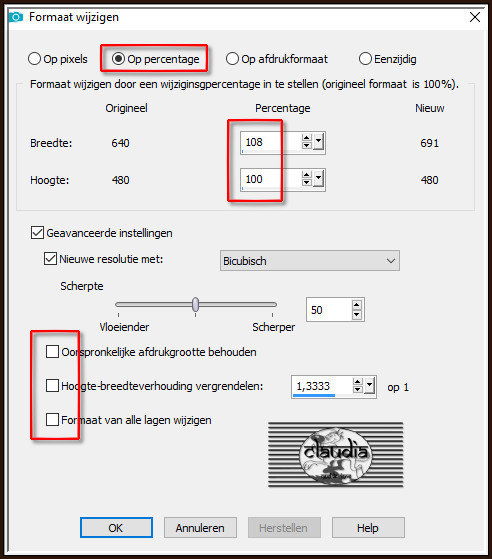Decrease Hoogte percentage with down arrow

pyautogui.click(x=307, y=182)
